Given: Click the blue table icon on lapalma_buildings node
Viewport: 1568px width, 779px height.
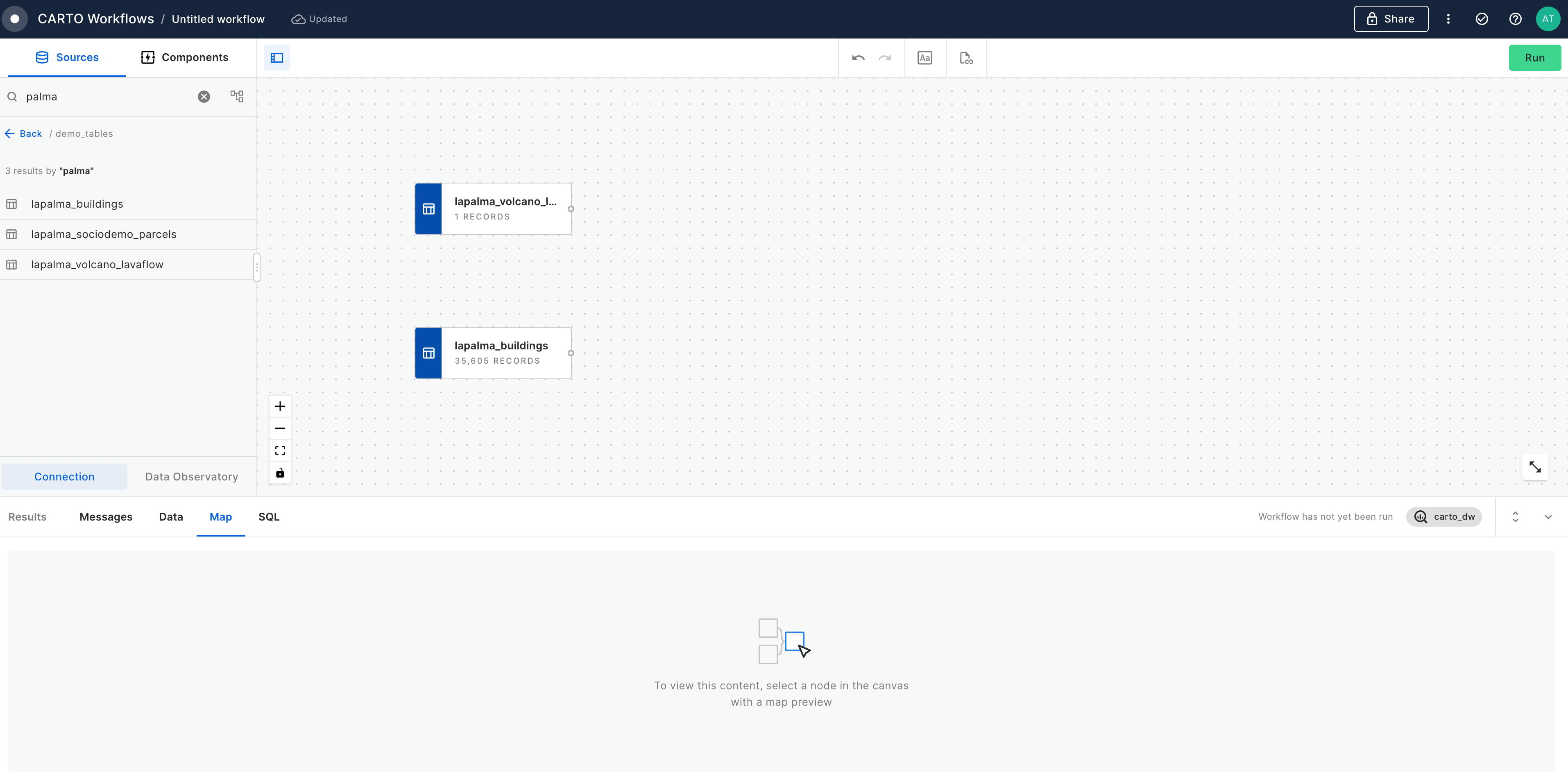Looking at the screenshot, I should pyautogui.click(x=428, y=353).
